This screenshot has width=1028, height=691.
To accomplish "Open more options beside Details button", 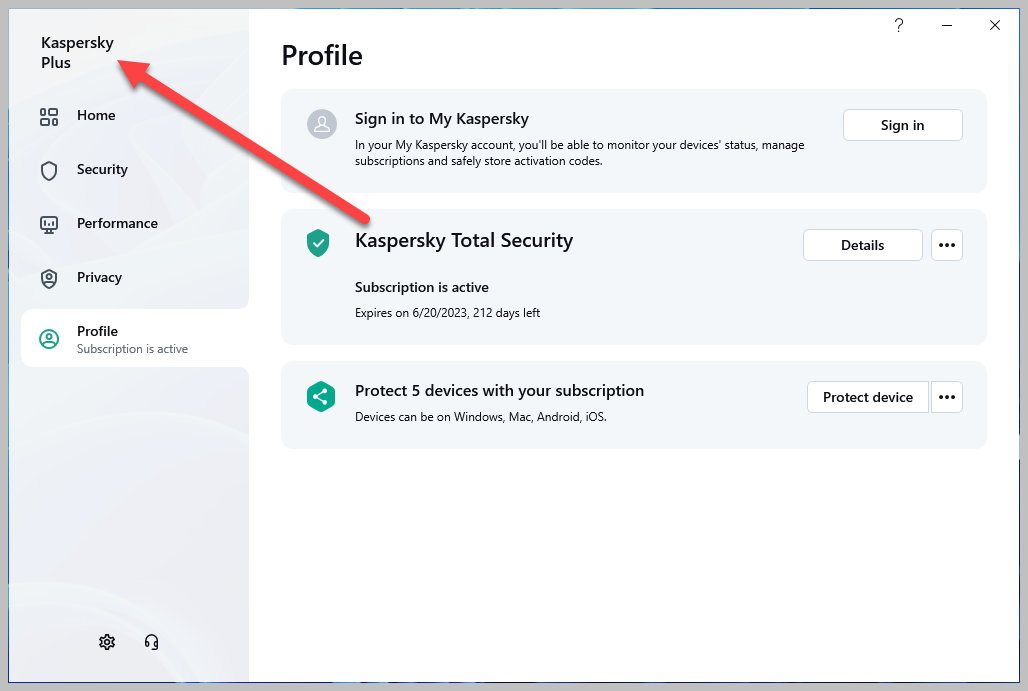I will 947,245.
